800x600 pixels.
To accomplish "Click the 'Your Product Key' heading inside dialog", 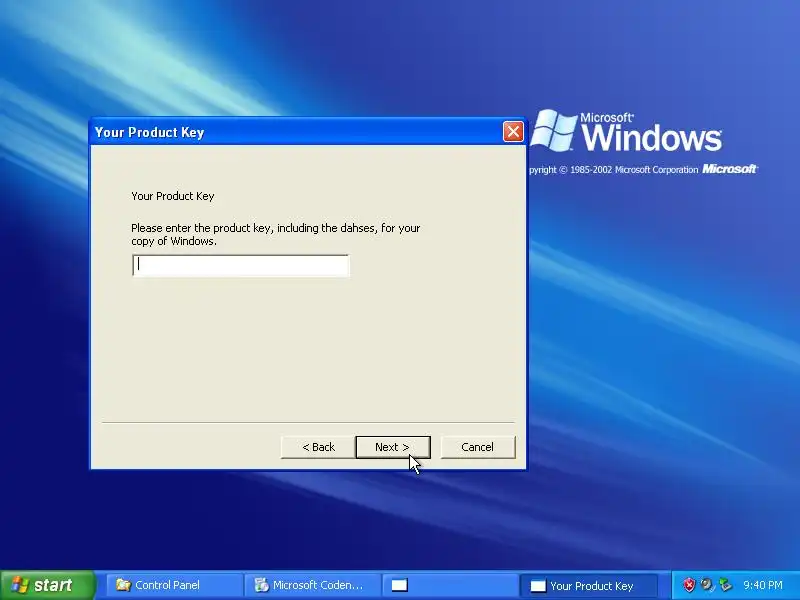I will 172,196.
